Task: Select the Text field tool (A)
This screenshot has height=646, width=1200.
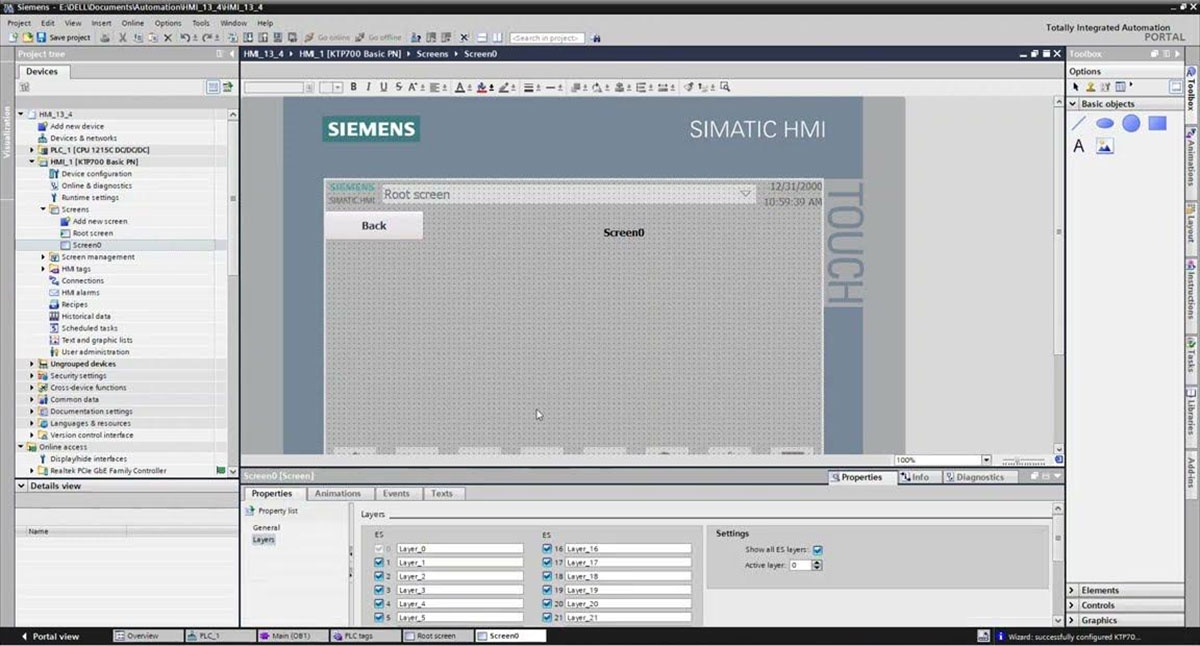Action: (x=1079, y=146)
